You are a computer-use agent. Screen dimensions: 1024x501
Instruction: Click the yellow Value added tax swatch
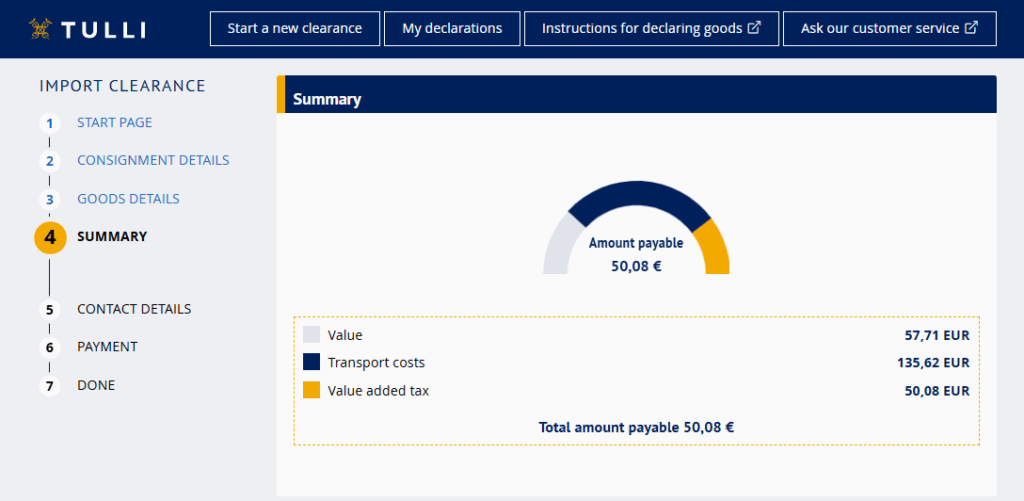[311, 390]
